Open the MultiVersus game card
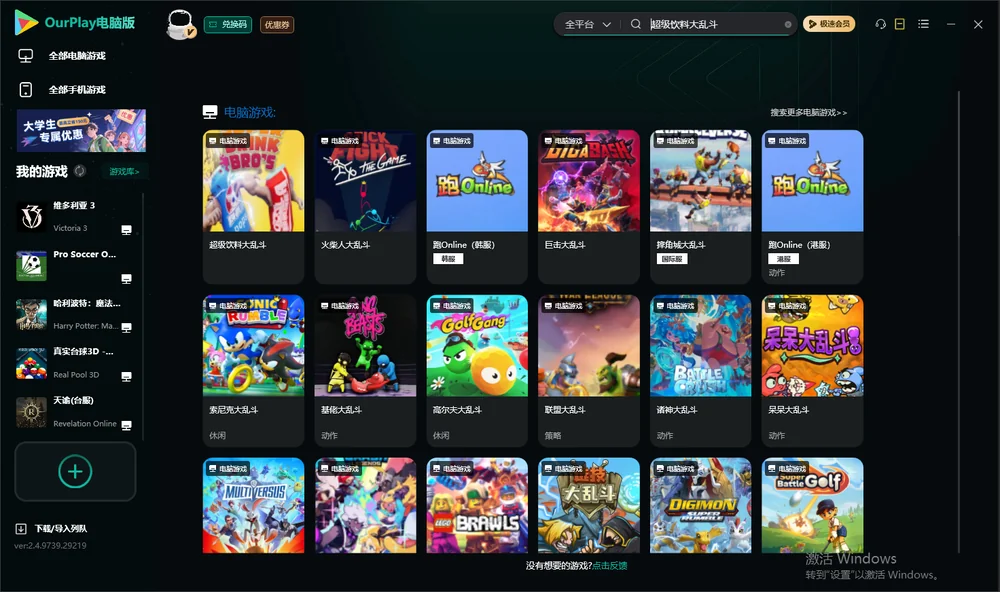 [x=253, y=505]
